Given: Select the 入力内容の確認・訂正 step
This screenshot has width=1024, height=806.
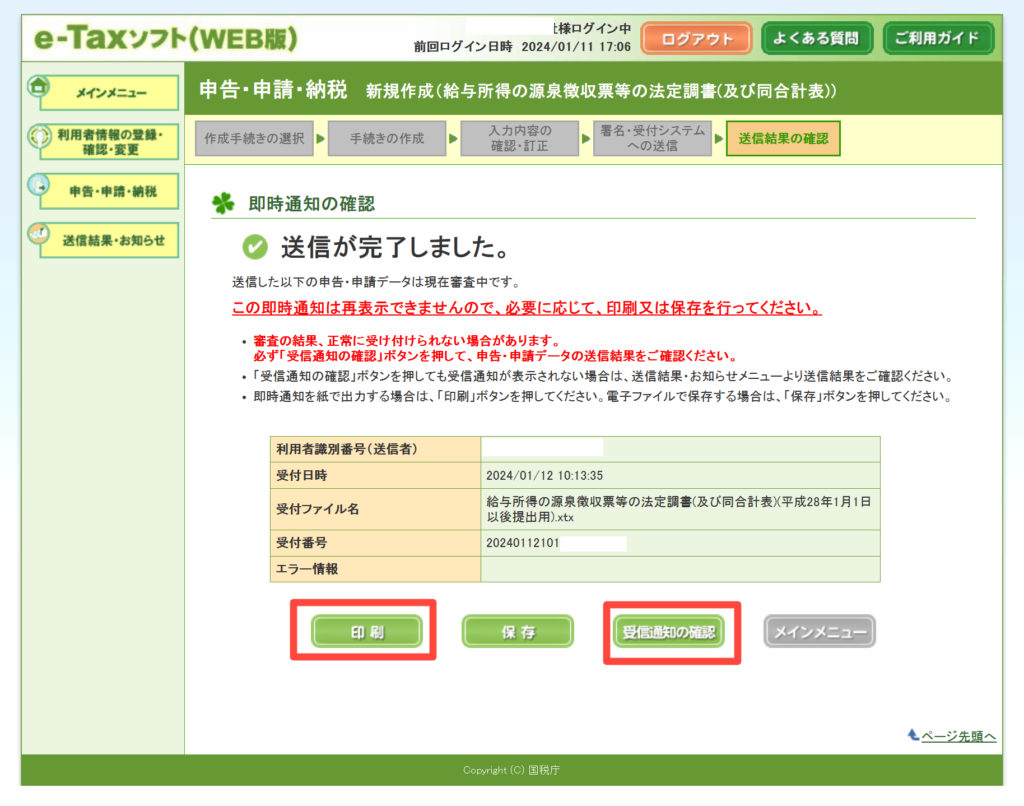Looking at the screenshot, I should [x=519, y=139].
